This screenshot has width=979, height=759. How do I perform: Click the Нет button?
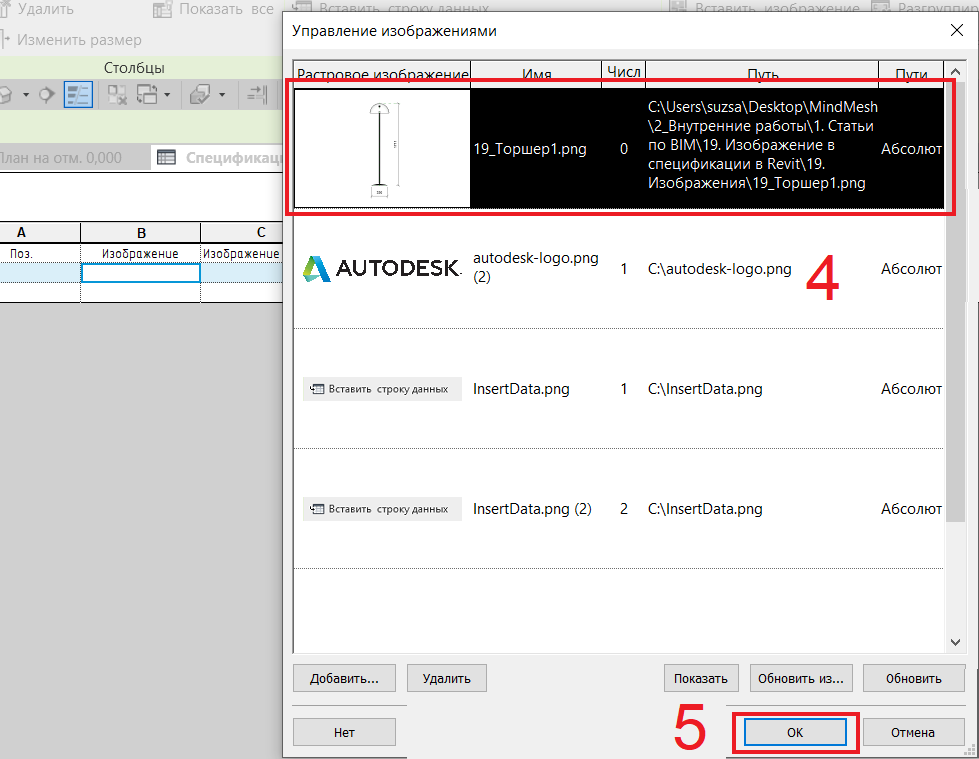coord(344,732)
